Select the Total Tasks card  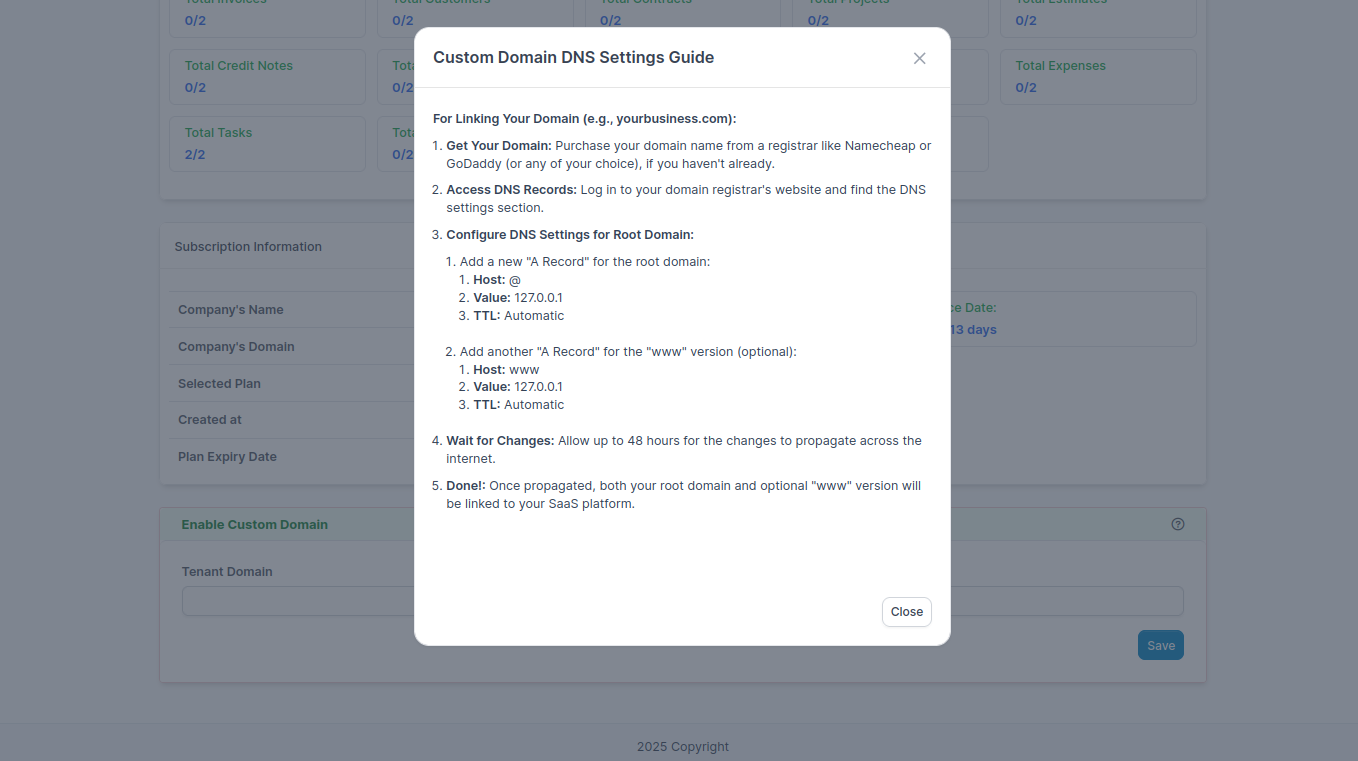266,143
